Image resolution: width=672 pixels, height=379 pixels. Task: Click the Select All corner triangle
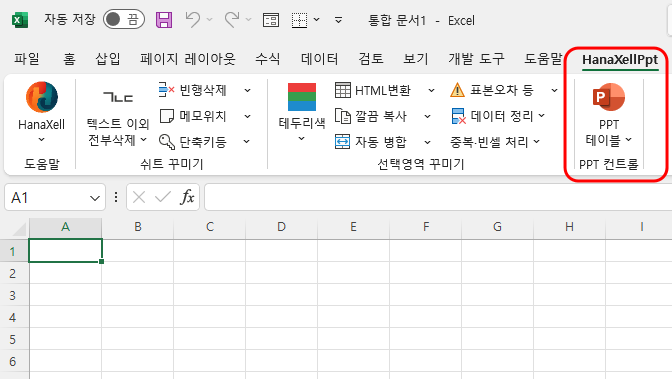[x=18, y=228]
